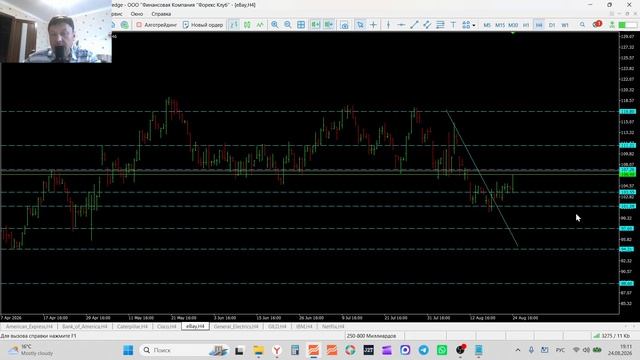
Task: Open the Справка menu
Action: click(x=161, y=14)
